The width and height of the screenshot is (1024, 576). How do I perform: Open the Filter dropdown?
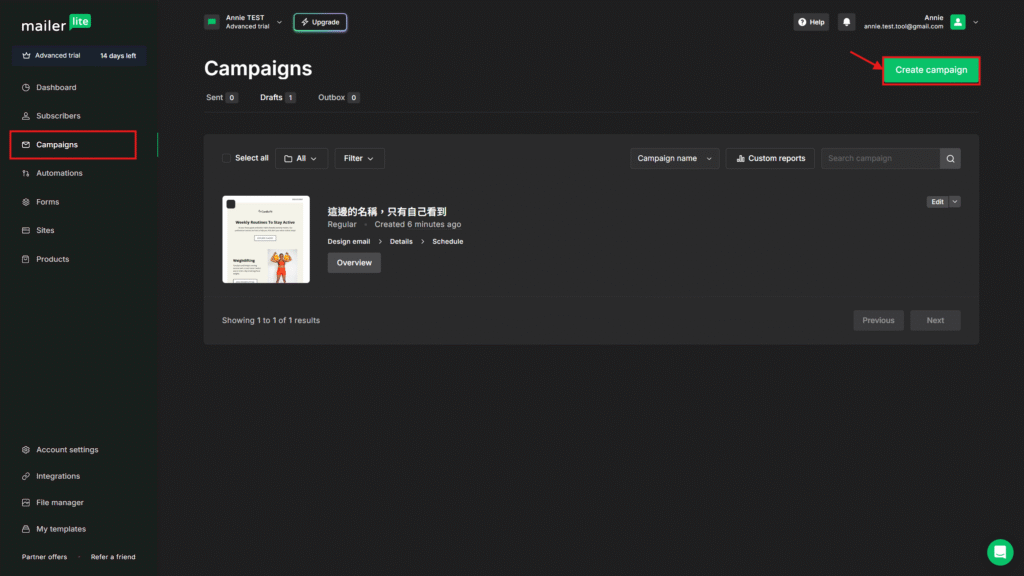[x=359, y=158]
